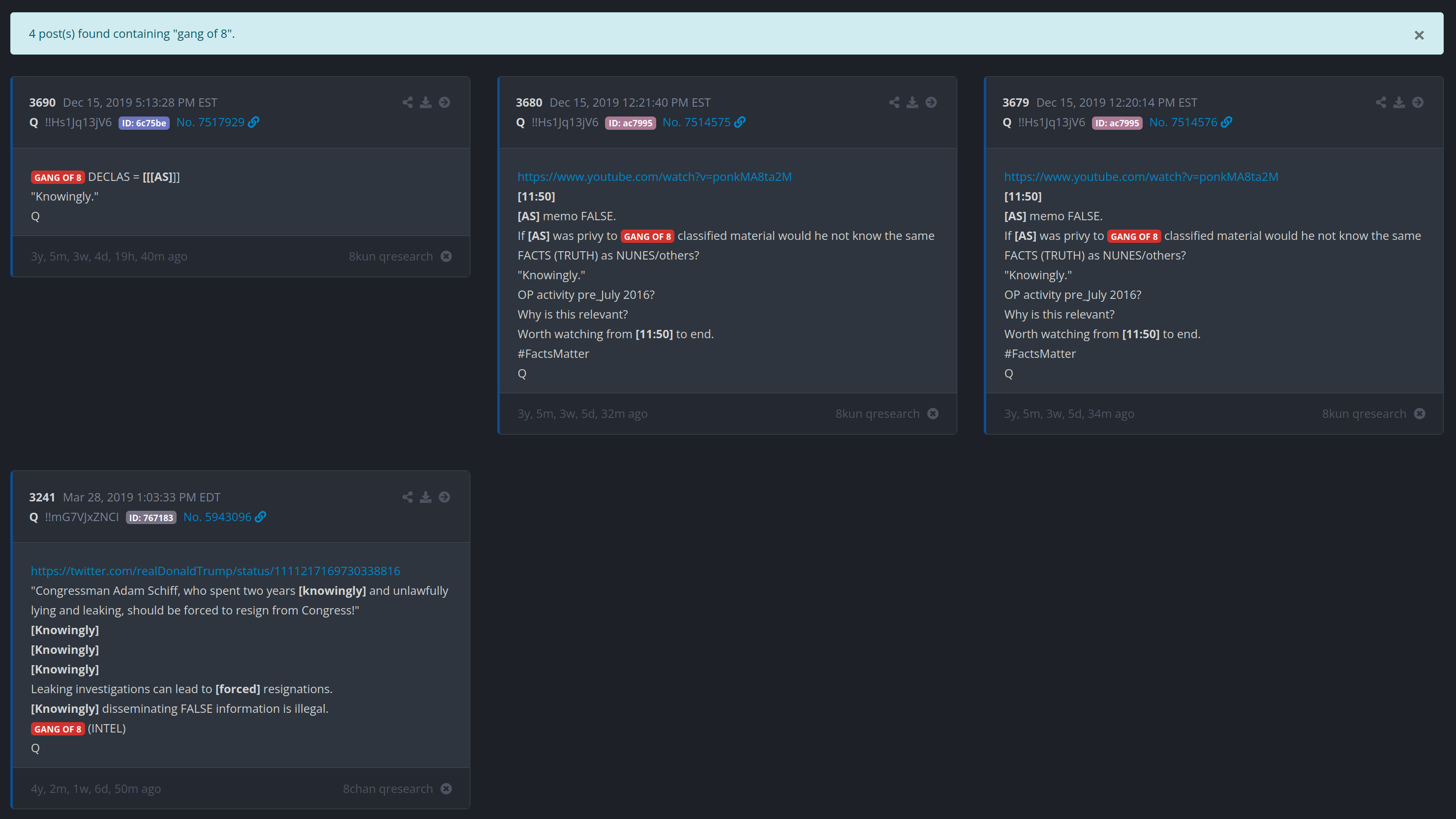1456x819 pixels.
Task: Click '8kun qresearch' label in post 3680
Action: pos(877,413)
